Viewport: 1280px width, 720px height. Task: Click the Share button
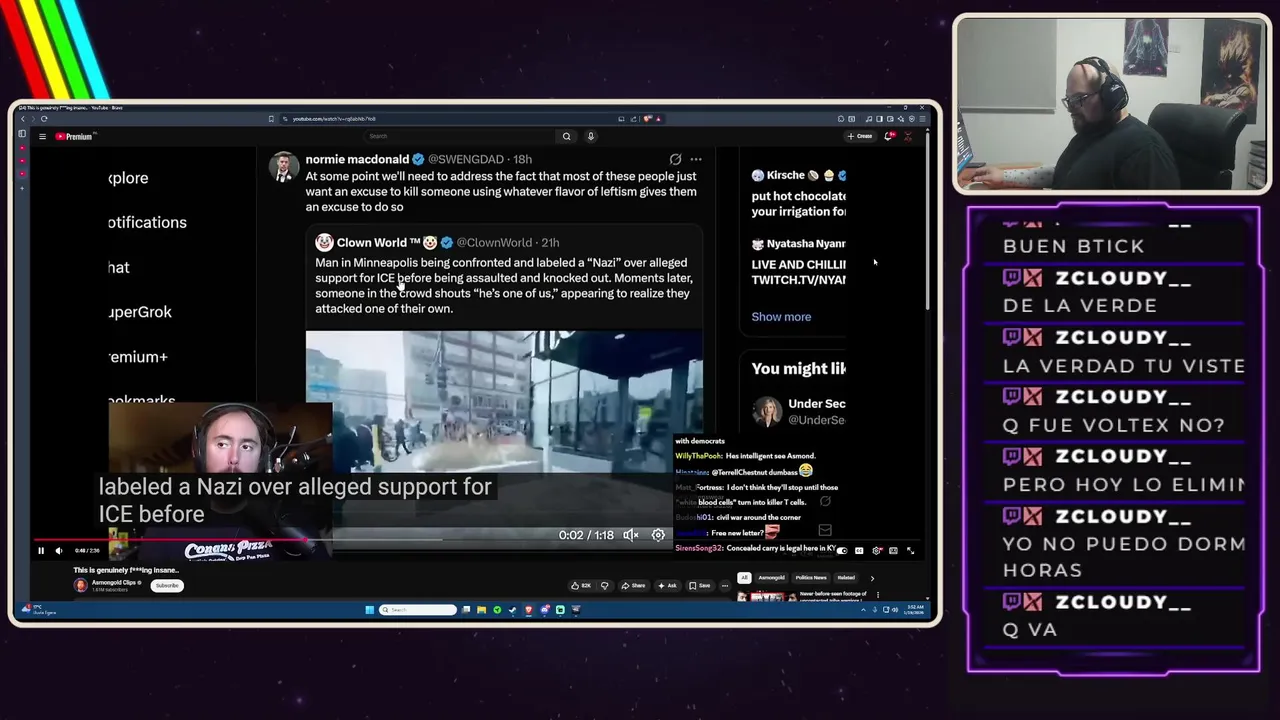(x=632, y=585)
